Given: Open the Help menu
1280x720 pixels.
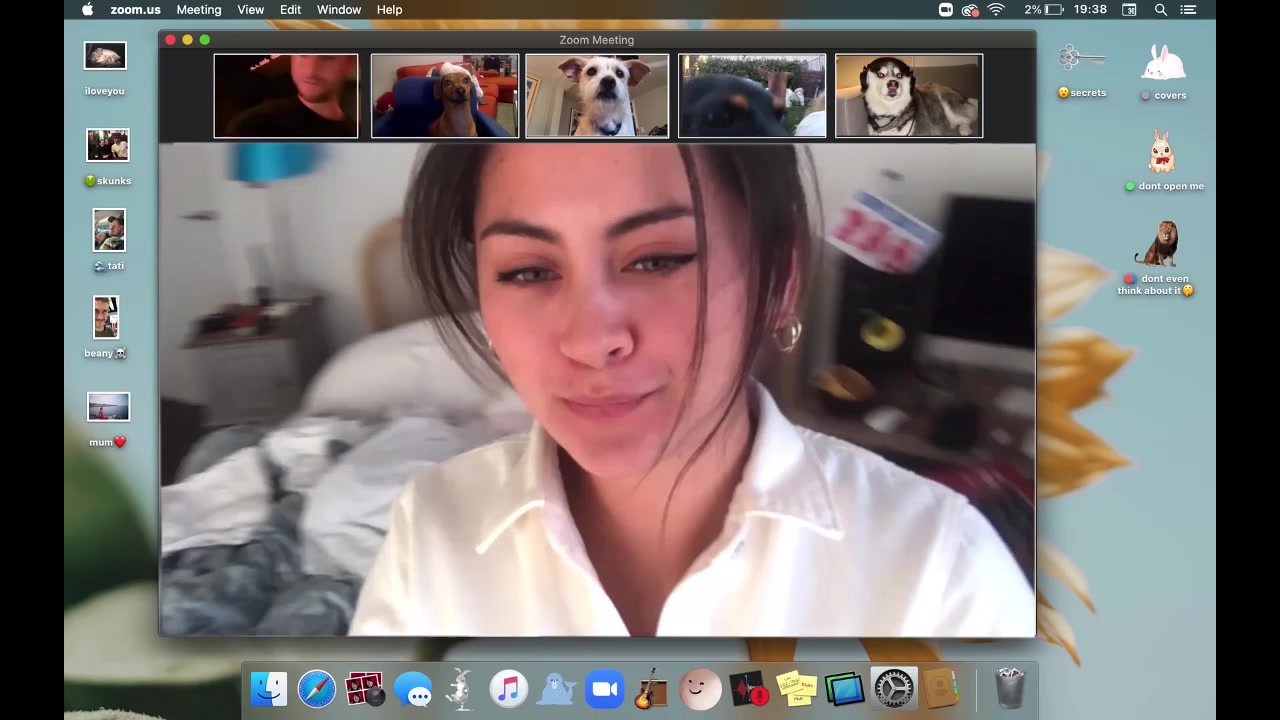Looking at the screenshot, I should [389, 10].
